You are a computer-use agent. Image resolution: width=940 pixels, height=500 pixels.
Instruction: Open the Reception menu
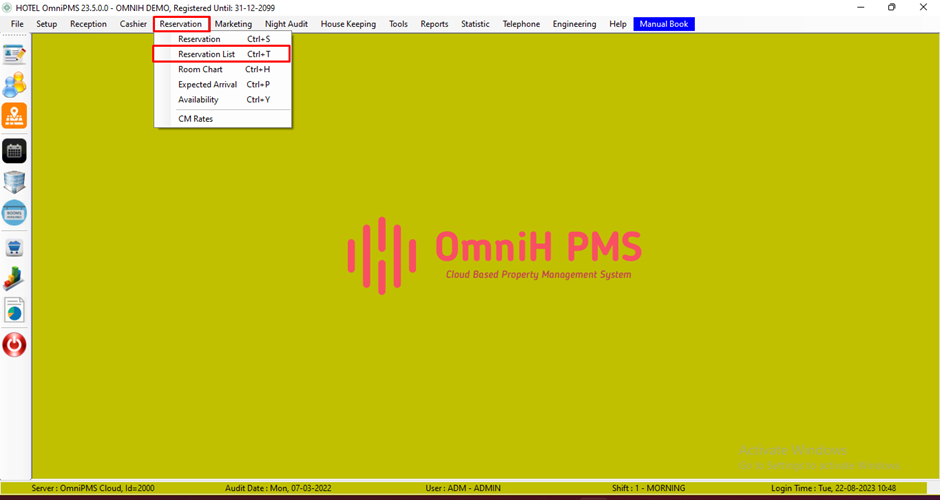[x=88, y=24]
